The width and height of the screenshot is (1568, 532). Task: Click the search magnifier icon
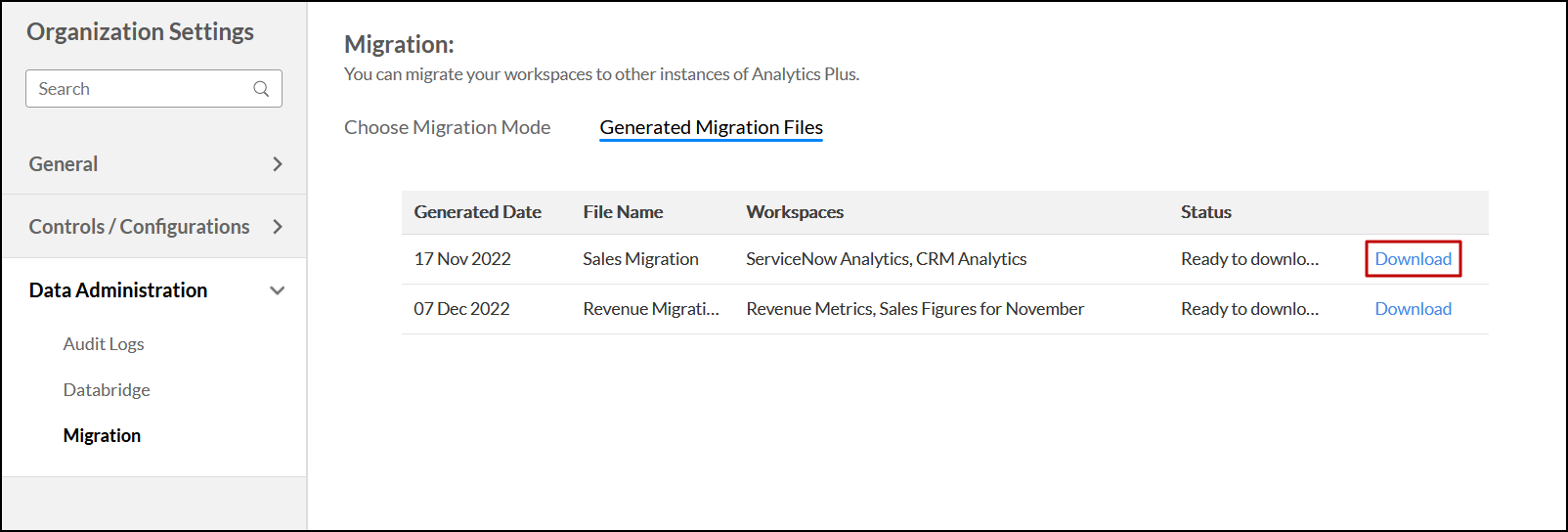(261, 89)
